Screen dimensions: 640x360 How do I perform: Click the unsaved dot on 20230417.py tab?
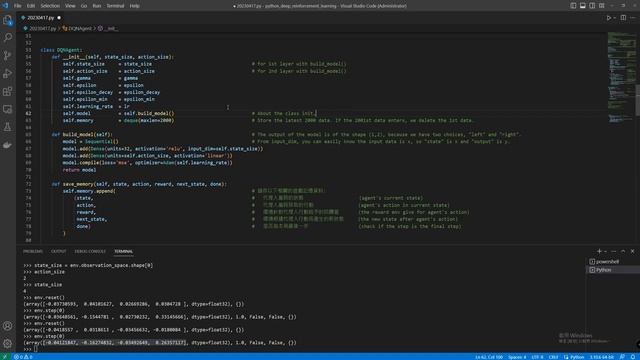(x=59, y=18)
